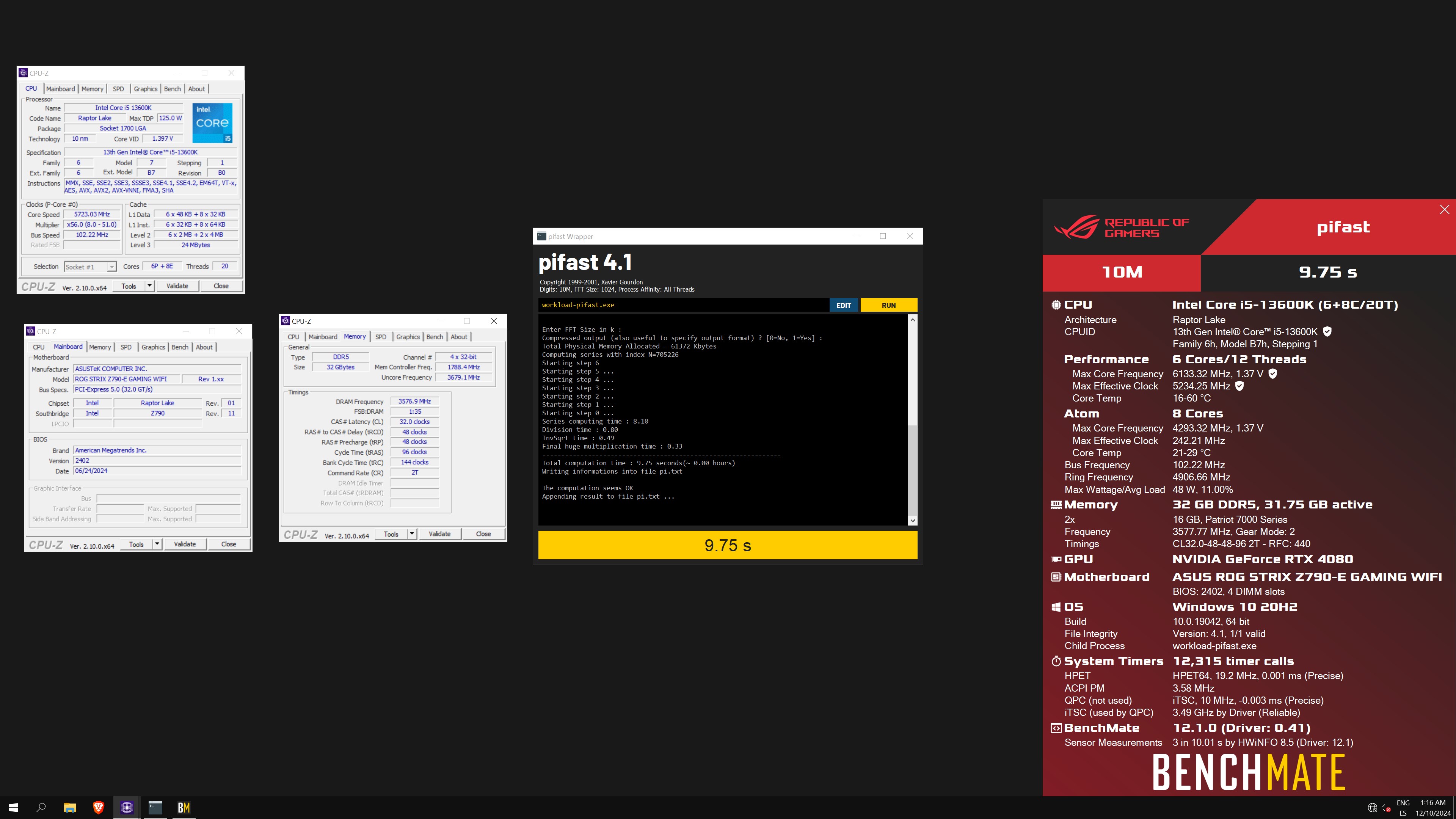The width and height of the screenshot is (1456, 819).
Task: Click Validate in CPU-Z CPU window
Action: (177, 286)
